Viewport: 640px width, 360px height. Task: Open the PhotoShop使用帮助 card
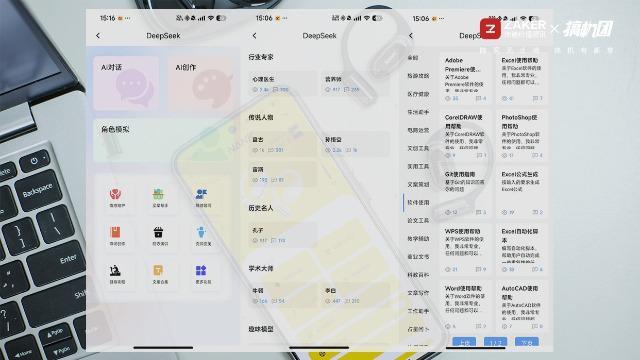[x=521, y=136]
